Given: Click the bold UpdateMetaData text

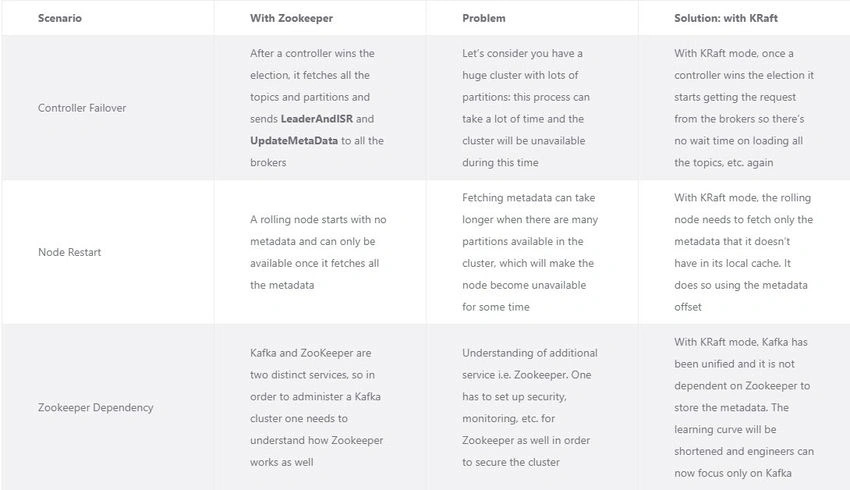Looking at the screenshot, I should pos(294,140).
